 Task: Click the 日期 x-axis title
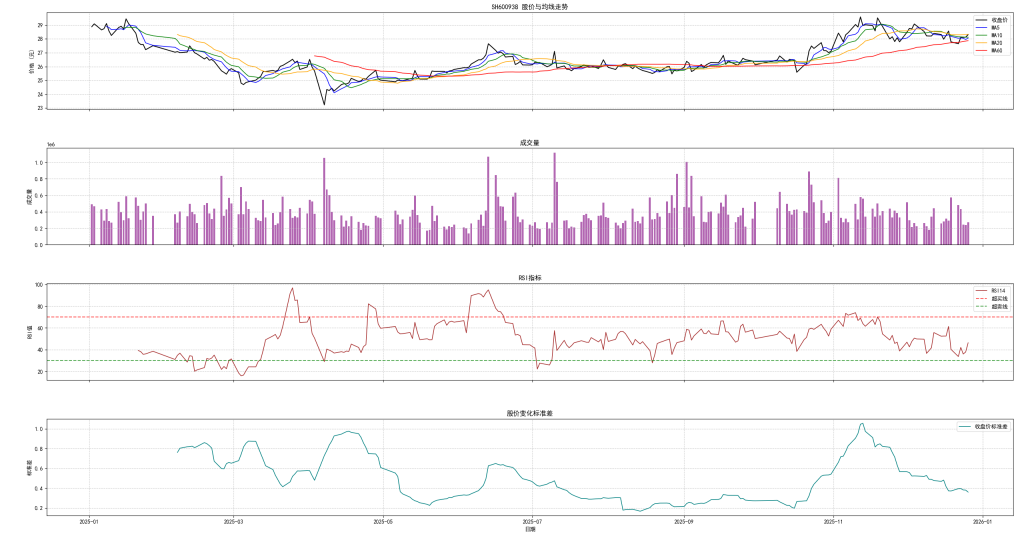(x=530, y=529)
